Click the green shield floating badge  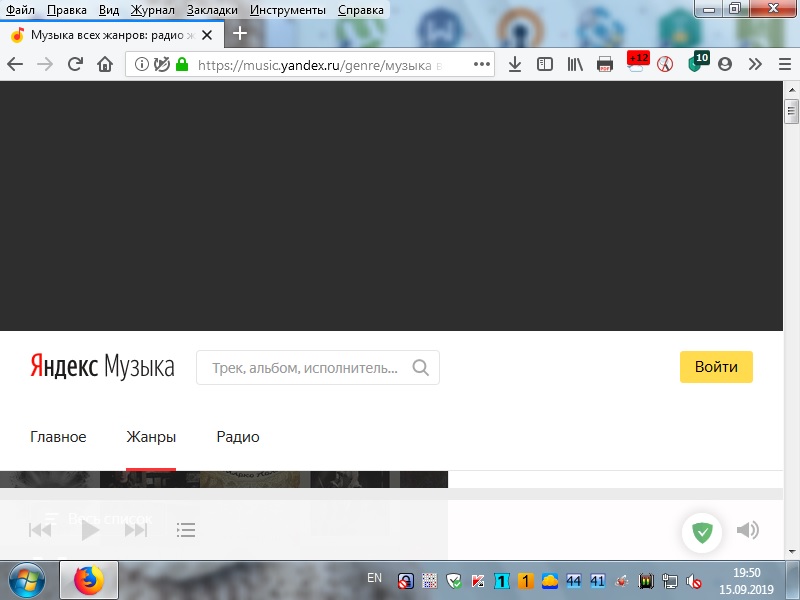tap(702, 533)
